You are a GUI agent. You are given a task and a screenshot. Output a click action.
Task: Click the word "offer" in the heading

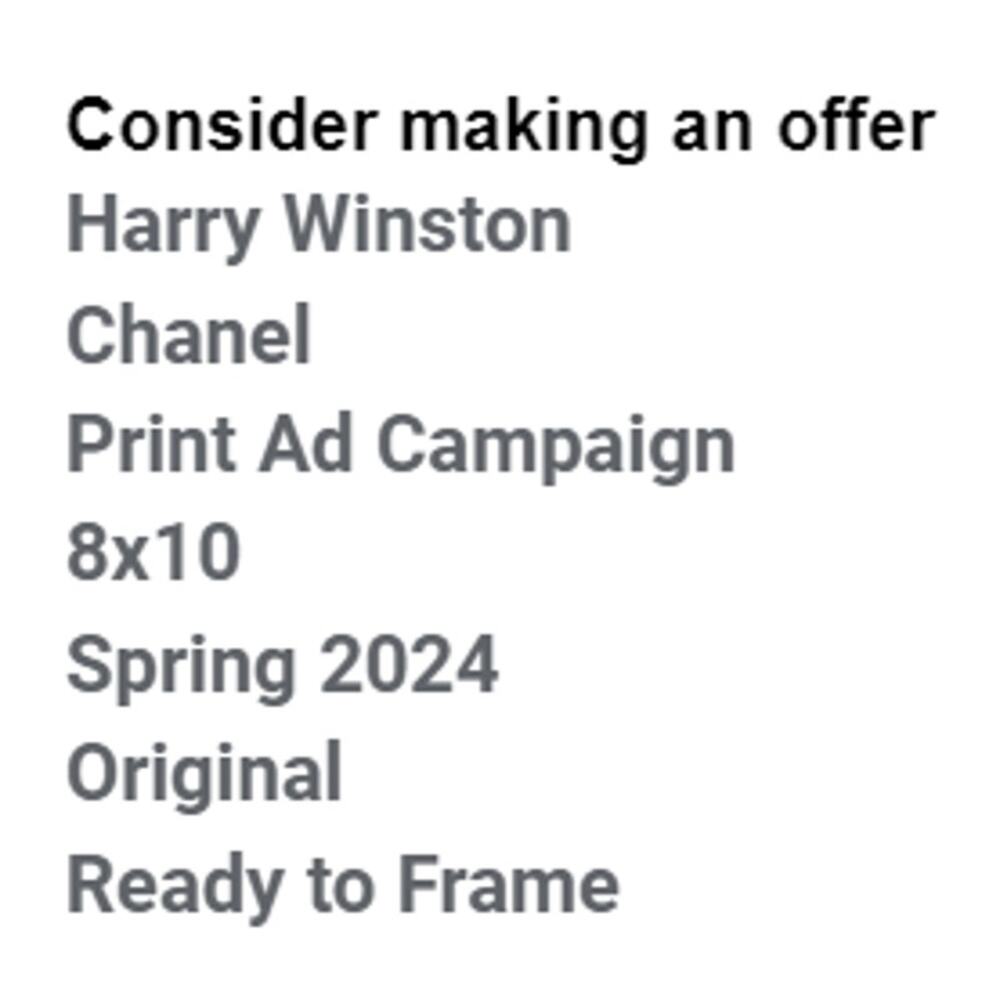click(x=856, y=127)
